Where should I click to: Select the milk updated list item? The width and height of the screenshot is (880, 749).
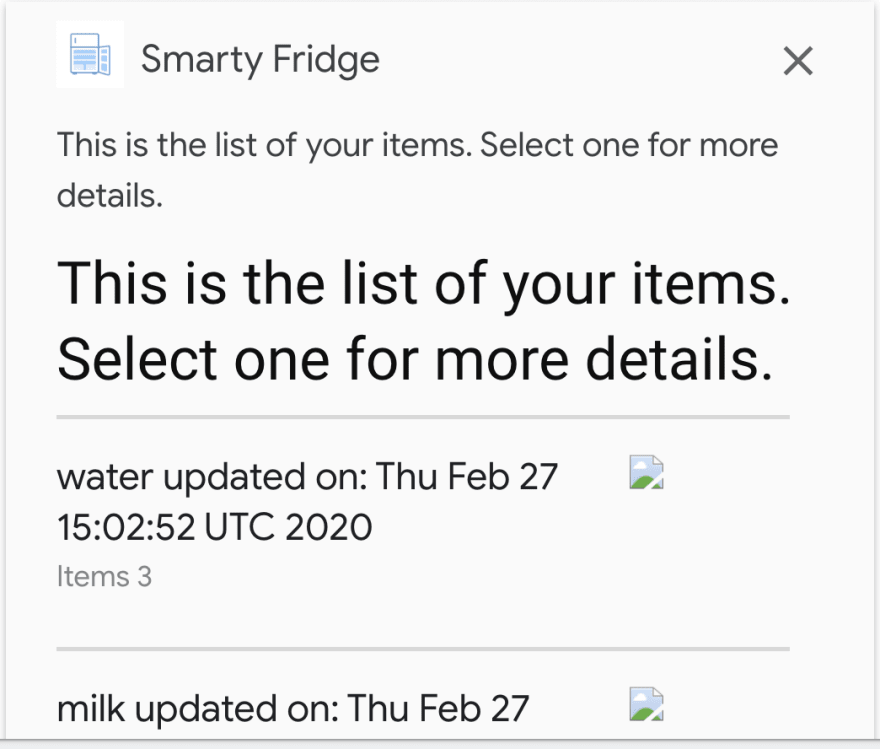coord(423,700)
